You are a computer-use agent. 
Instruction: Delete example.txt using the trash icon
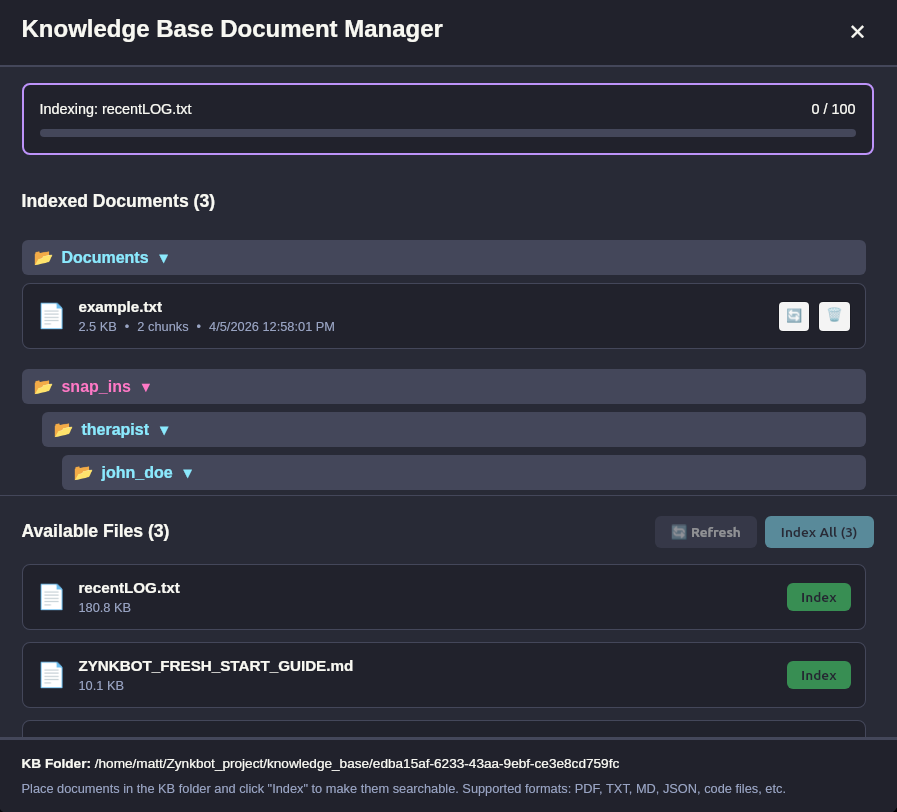coord(834,316)
